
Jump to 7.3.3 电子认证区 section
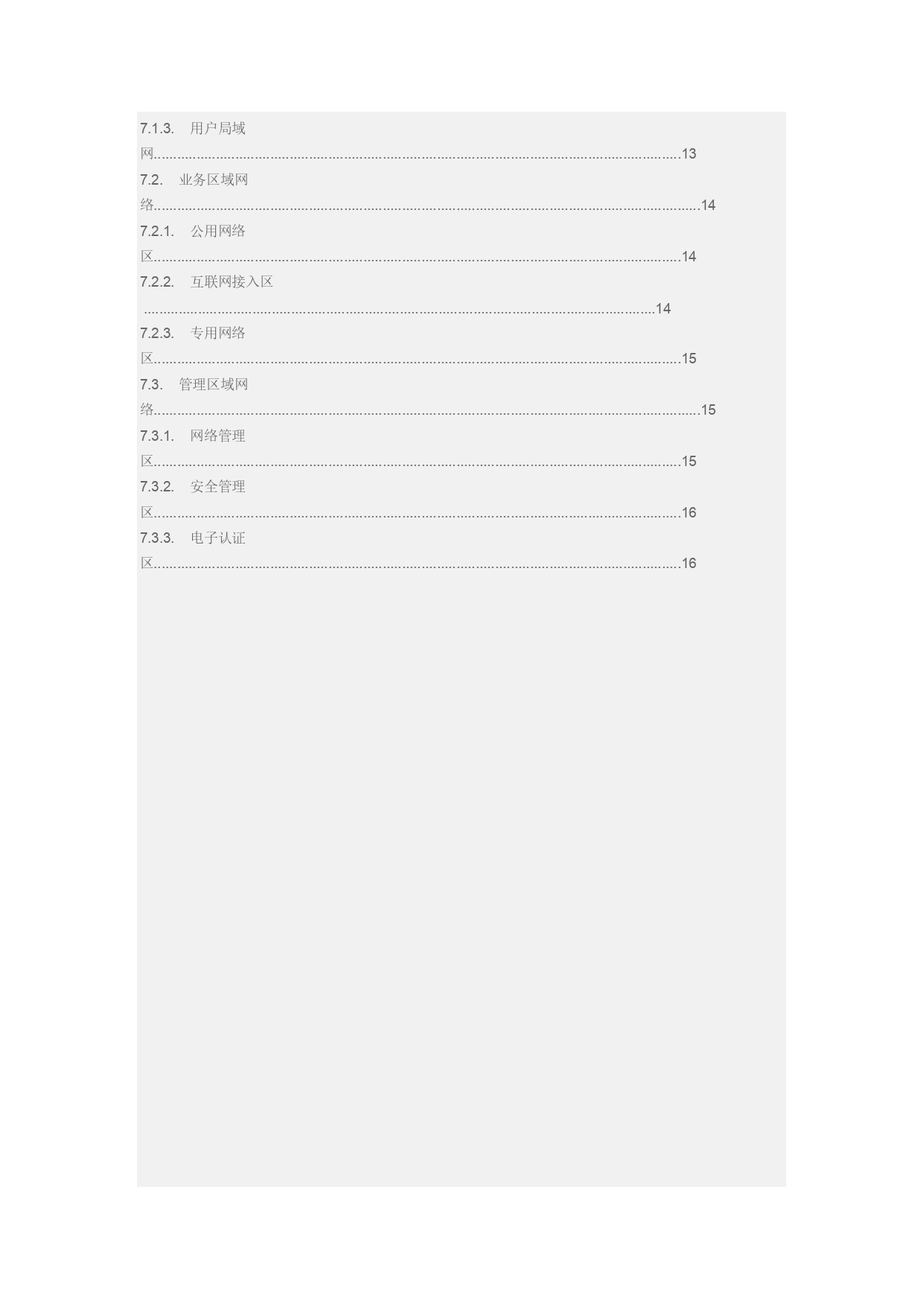pyautogui.click(x=193, y=538)
